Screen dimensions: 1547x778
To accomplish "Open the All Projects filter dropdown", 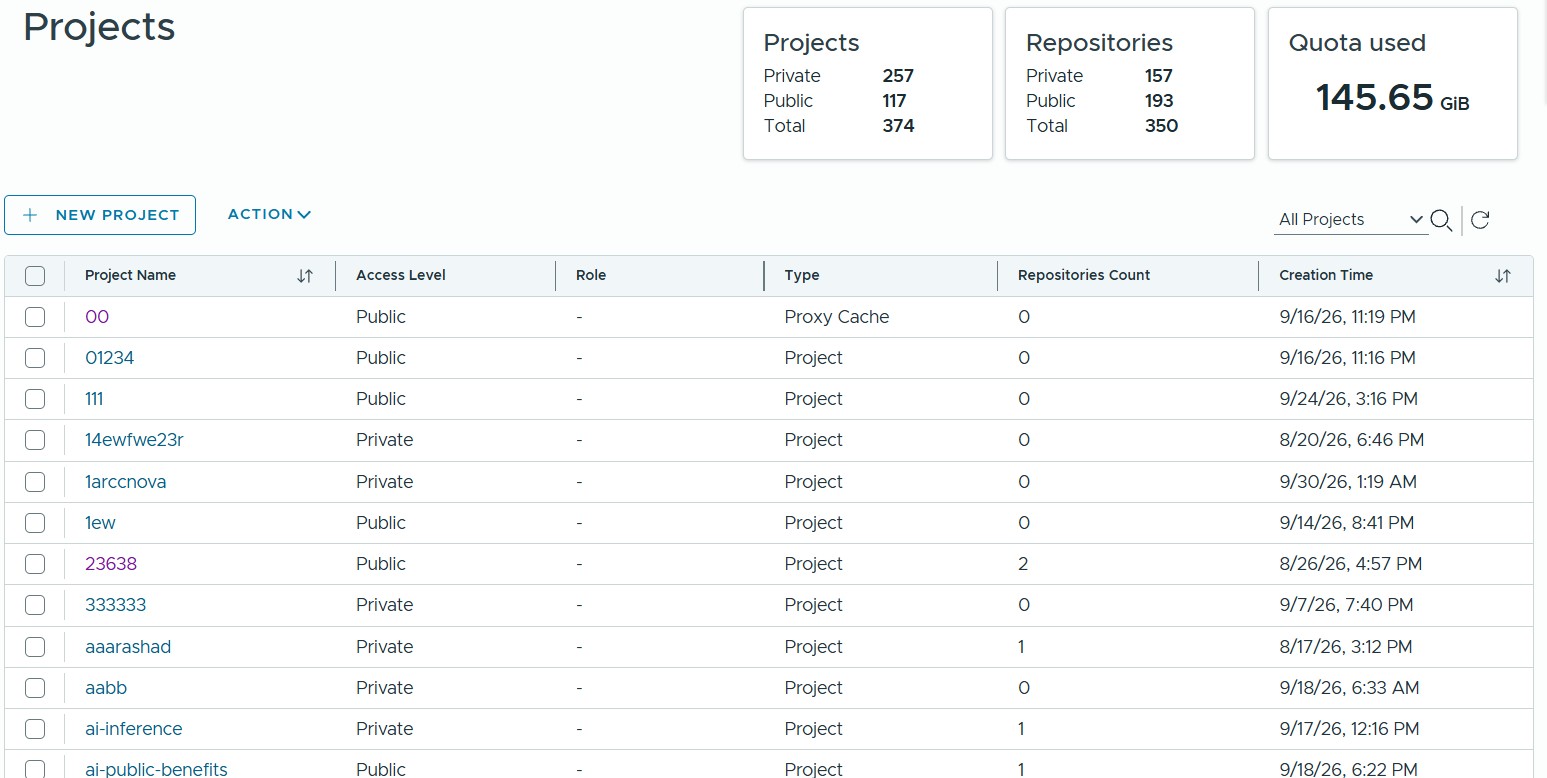I will coord(1351,220).
